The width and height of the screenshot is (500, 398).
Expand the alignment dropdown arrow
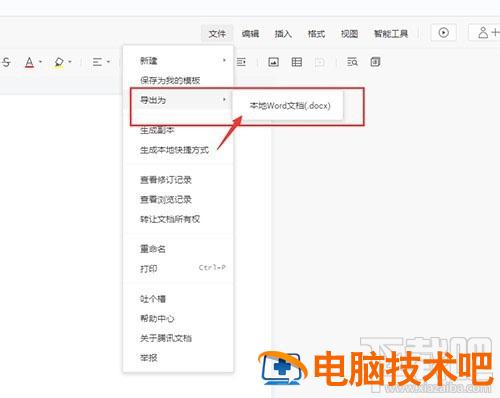[108, 62]
